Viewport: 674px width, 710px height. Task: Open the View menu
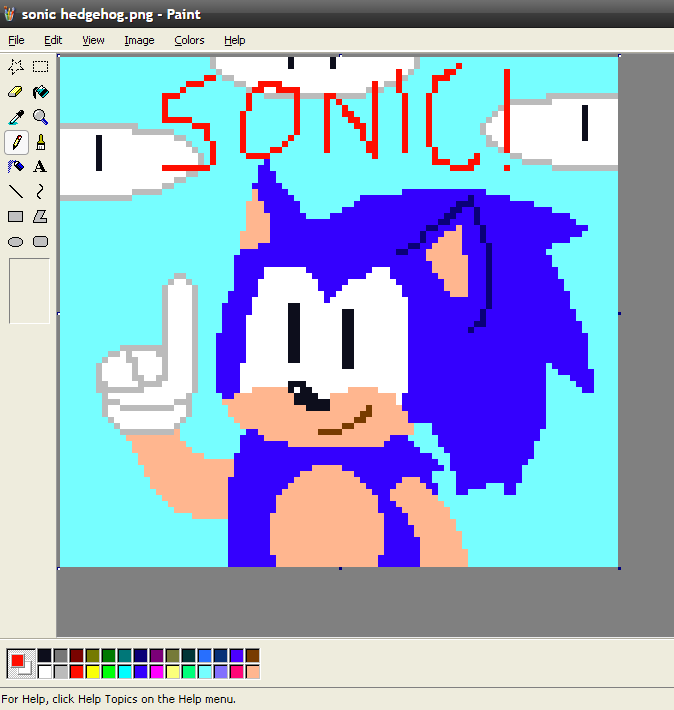tap(93, 40)
